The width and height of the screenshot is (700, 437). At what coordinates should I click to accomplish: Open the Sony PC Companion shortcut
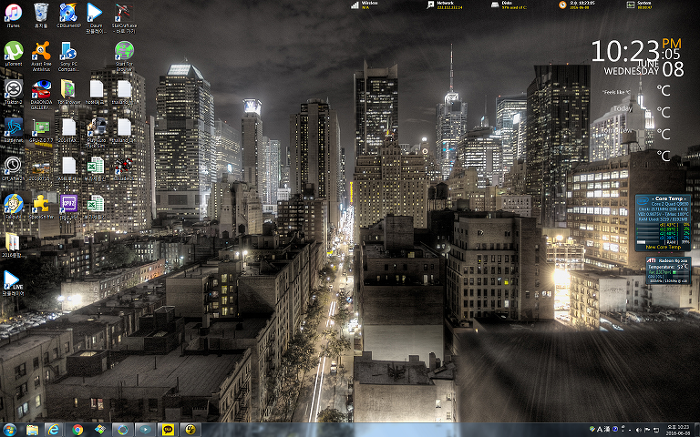click(x=68, y=54)
